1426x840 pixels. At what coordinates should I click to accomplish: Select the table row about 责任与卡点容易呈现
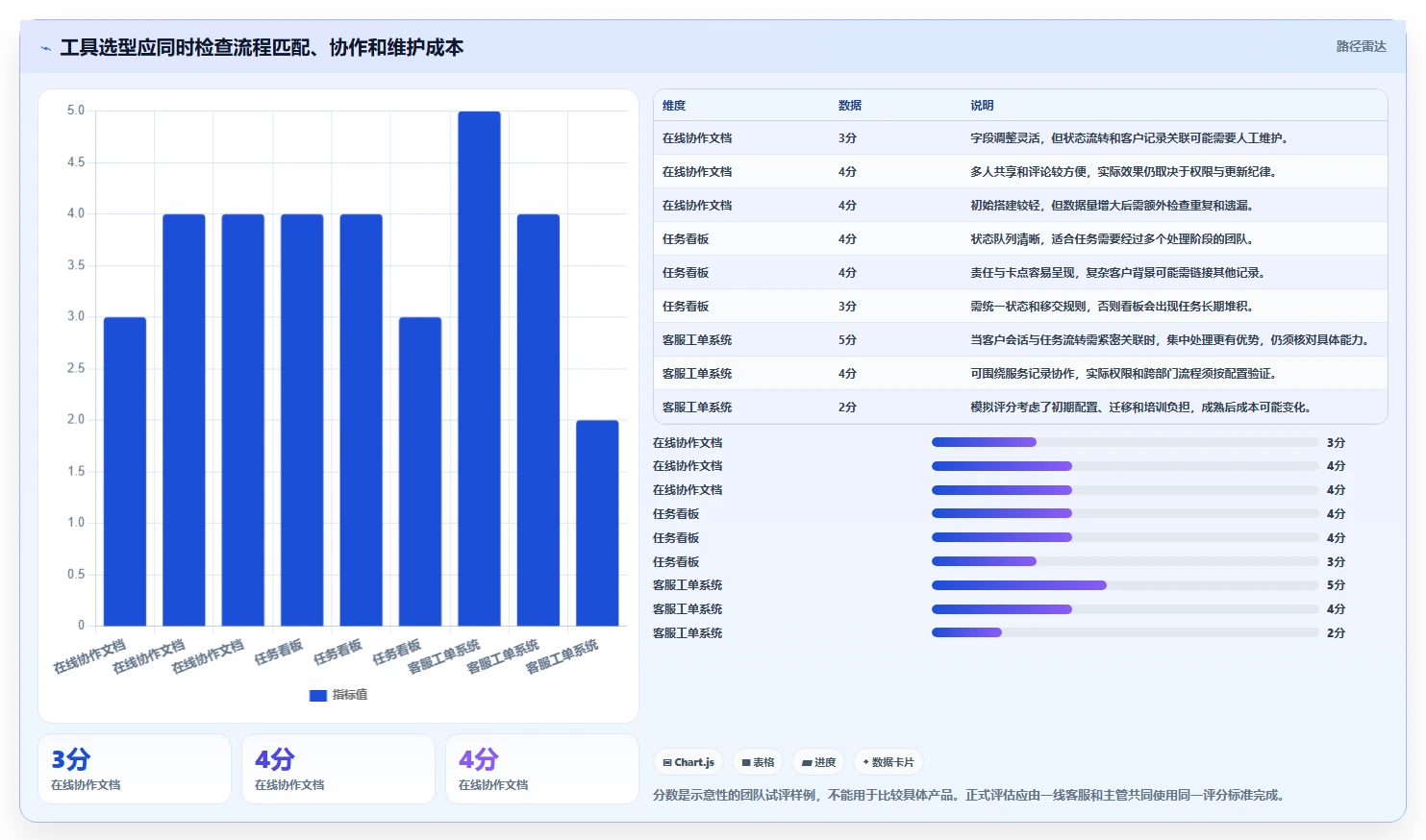click(x=1020, y=273)
